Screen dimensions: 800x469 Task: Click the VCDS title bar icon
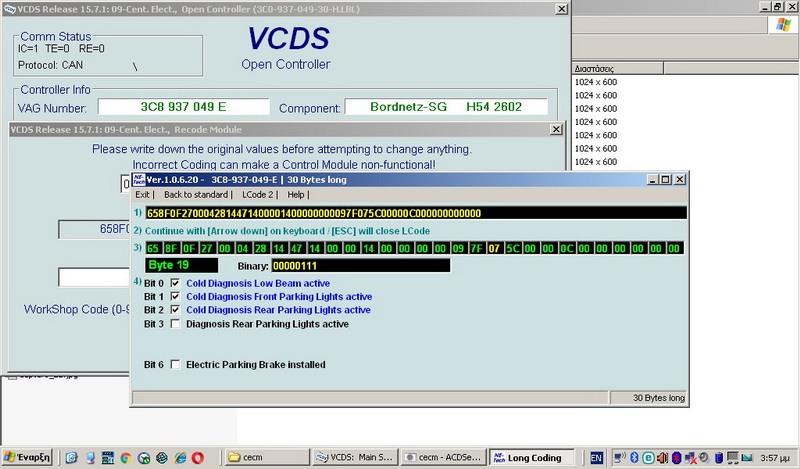click(x=9, y=9)
